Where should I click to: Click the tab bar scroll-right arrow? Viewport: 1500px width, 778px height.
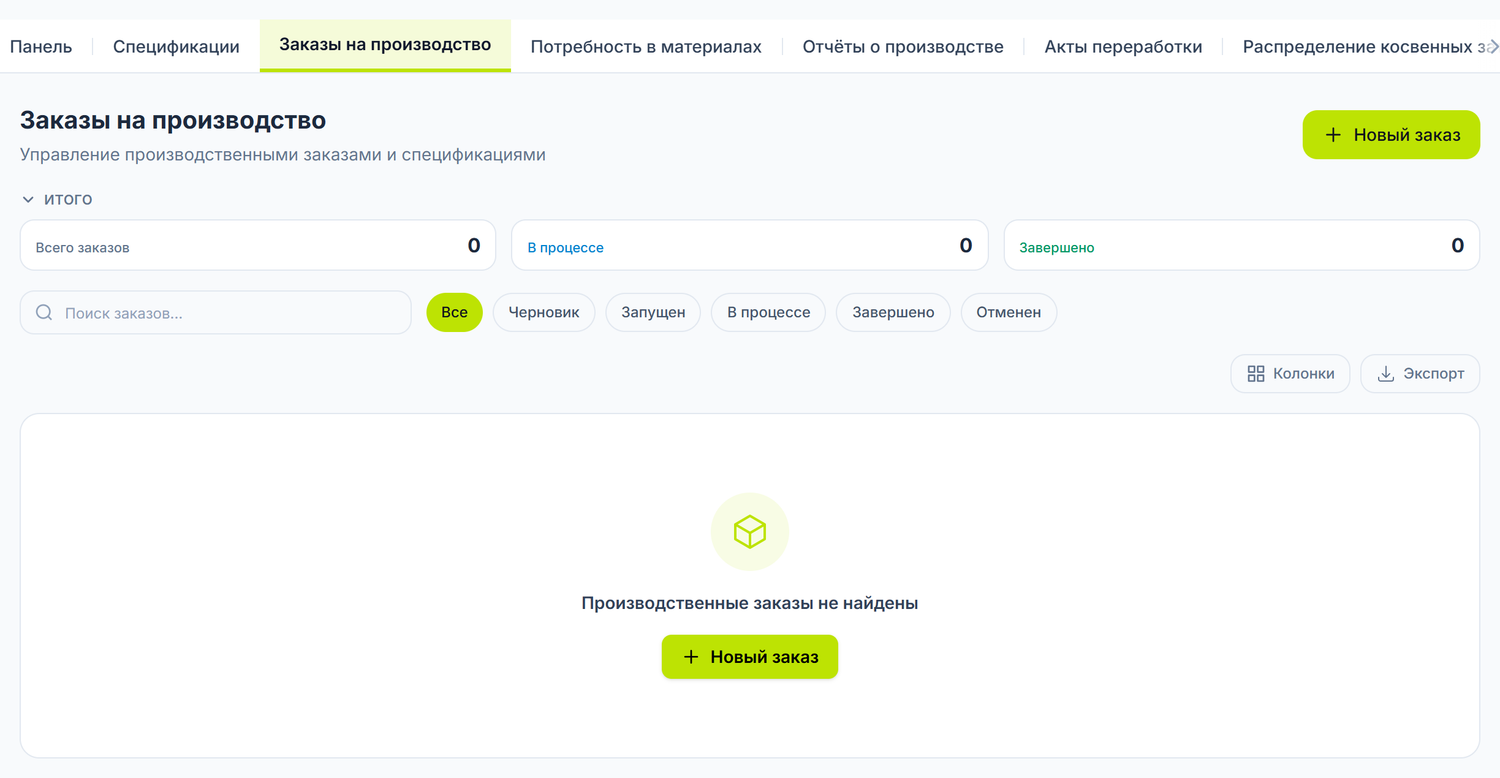[1493, 46]
